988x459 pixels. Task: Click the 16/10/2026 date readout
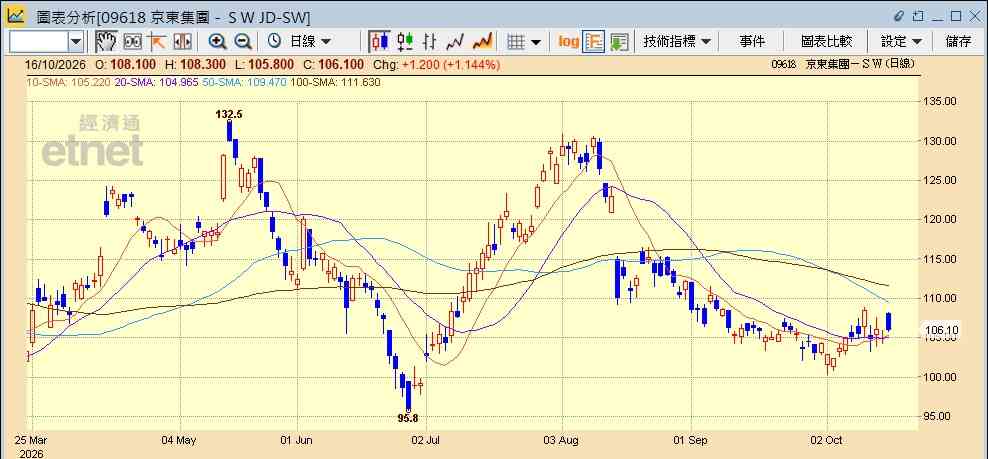click(x=55, y=64)
